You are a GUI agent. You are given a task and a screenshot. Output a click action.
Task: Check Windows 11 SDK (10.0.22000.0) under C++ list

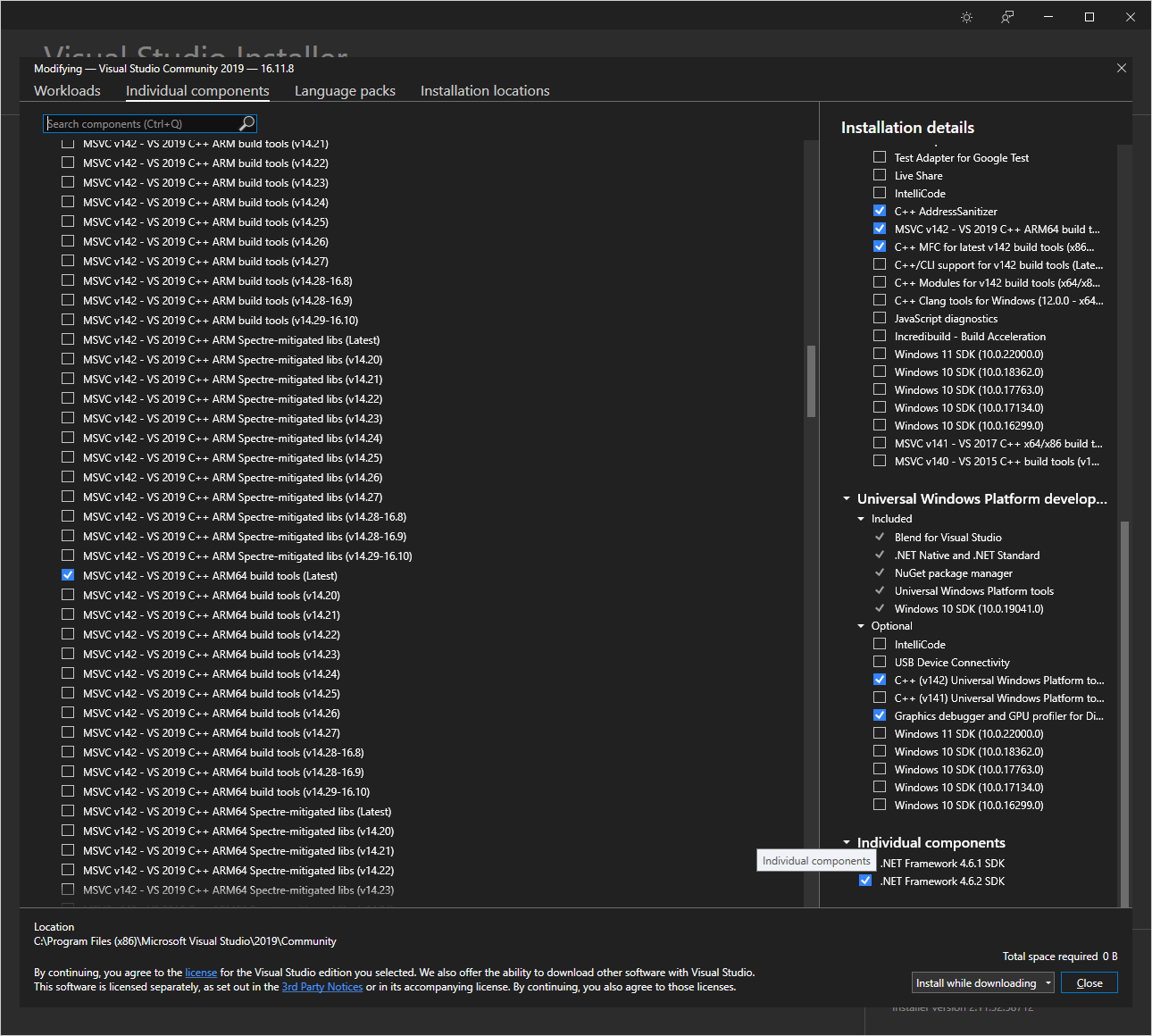[x=880, y=354]
